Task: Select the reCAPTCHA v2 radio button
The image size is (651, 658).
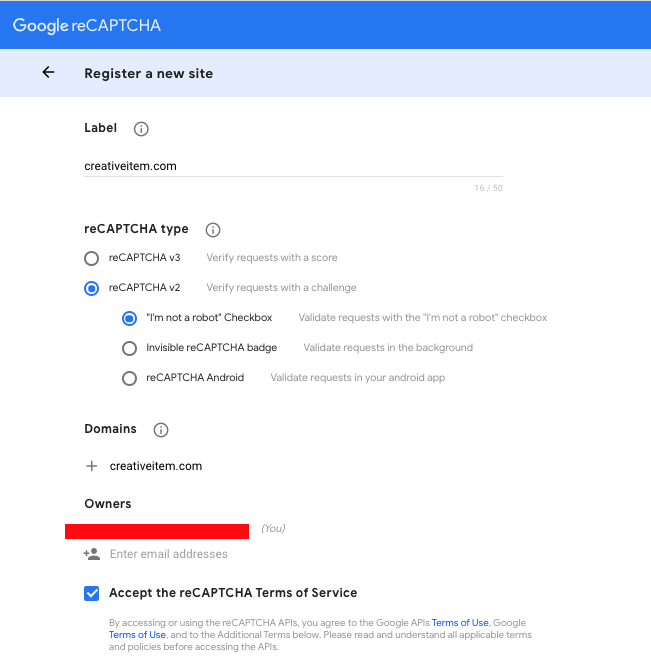Action: (92, 288)
